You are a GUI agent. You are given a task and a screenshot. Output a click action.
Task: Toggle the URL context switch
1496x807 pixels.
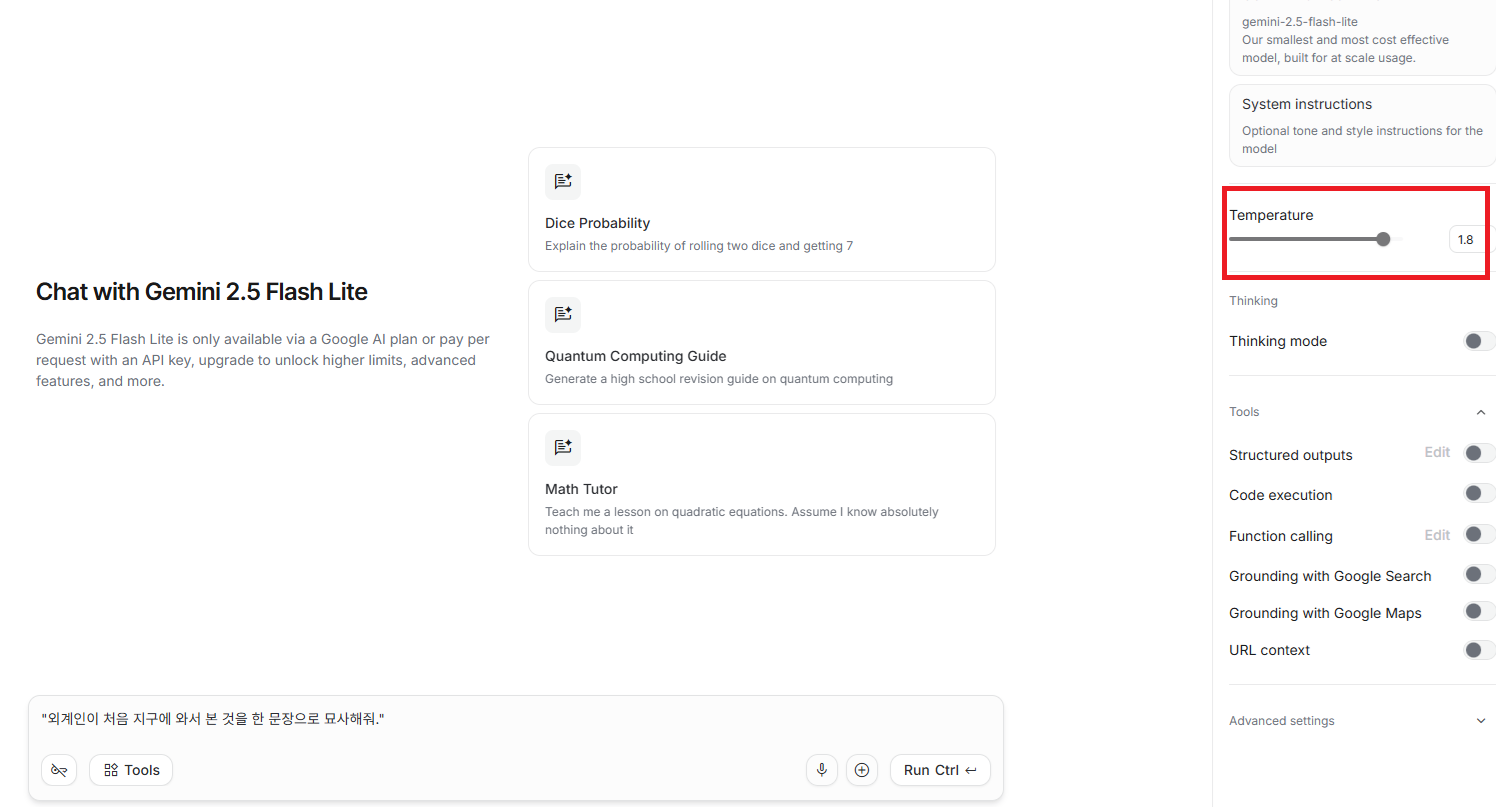pos(1479,650)
